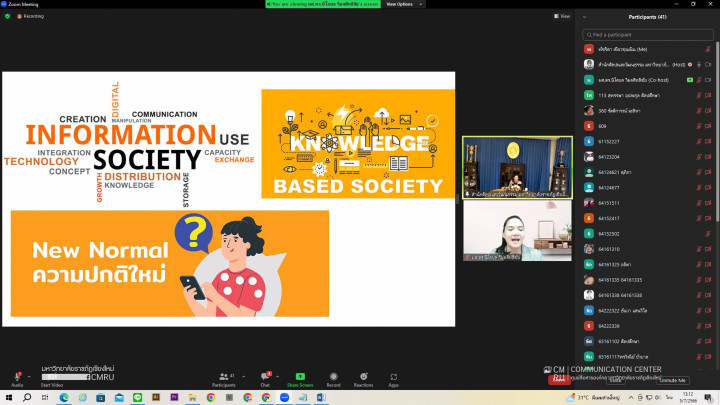
Task: Click the green Share Screen button
Action: coord(300,380)
